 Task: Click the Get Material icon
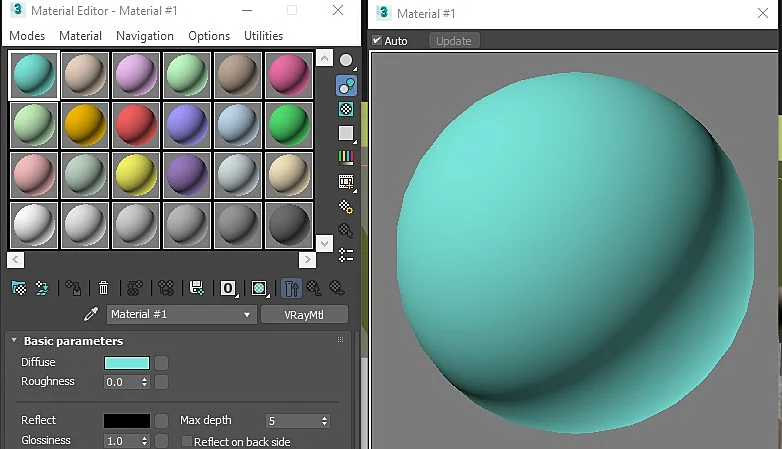[19, 288]
